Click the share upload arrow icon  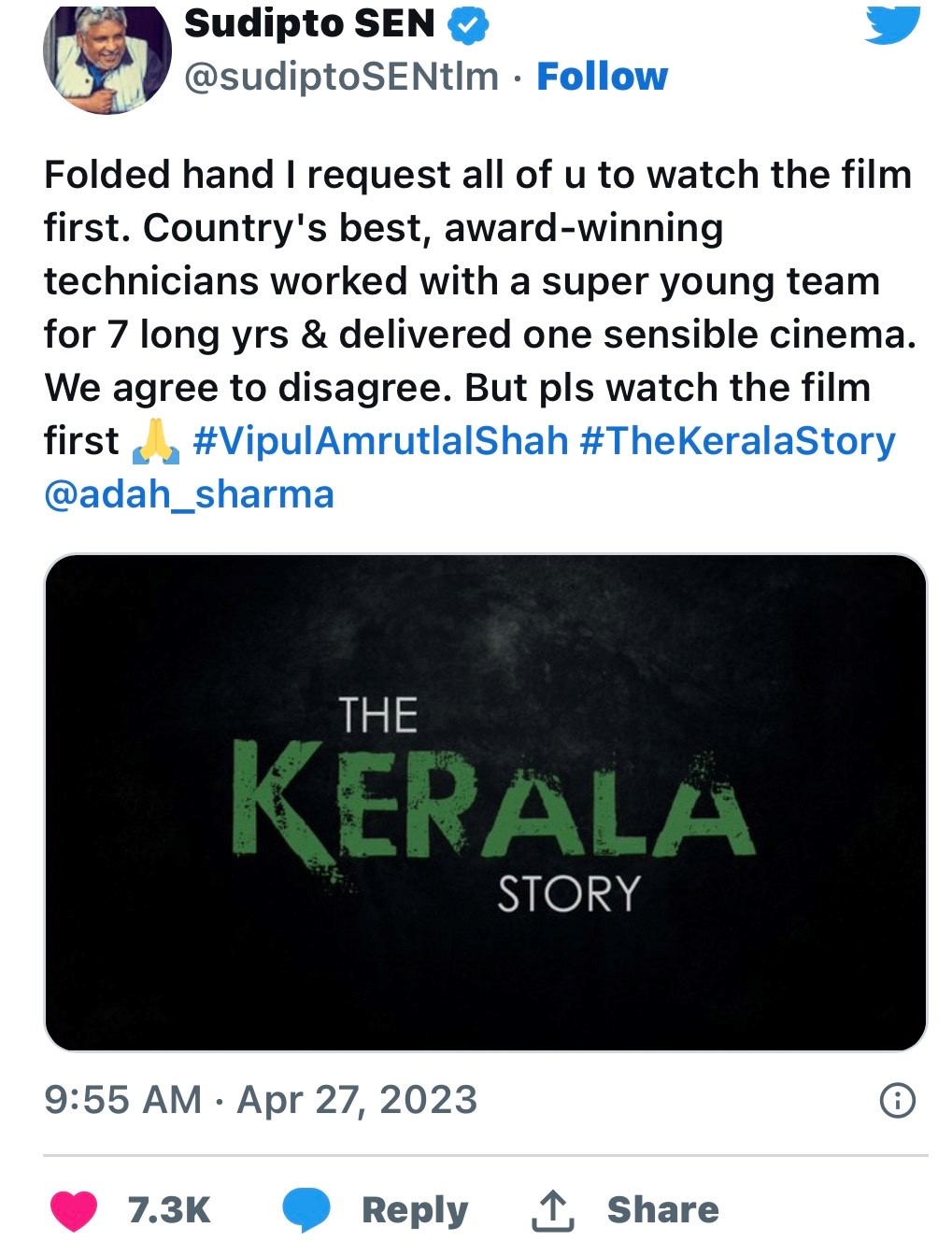[x=552, y=1211]
